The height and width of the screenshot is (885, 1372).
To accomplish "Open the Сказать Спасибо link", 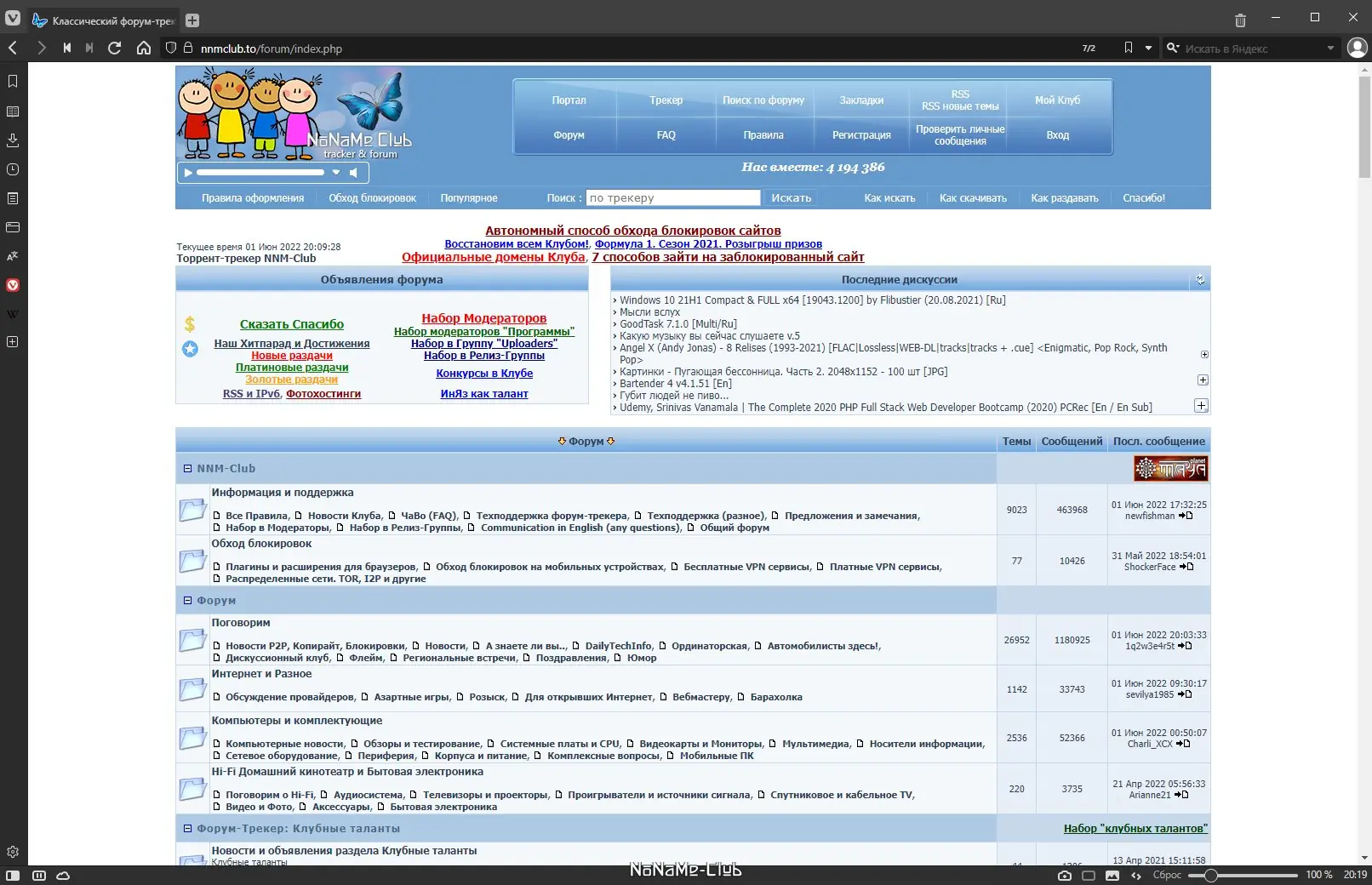I will click(292, 324).
